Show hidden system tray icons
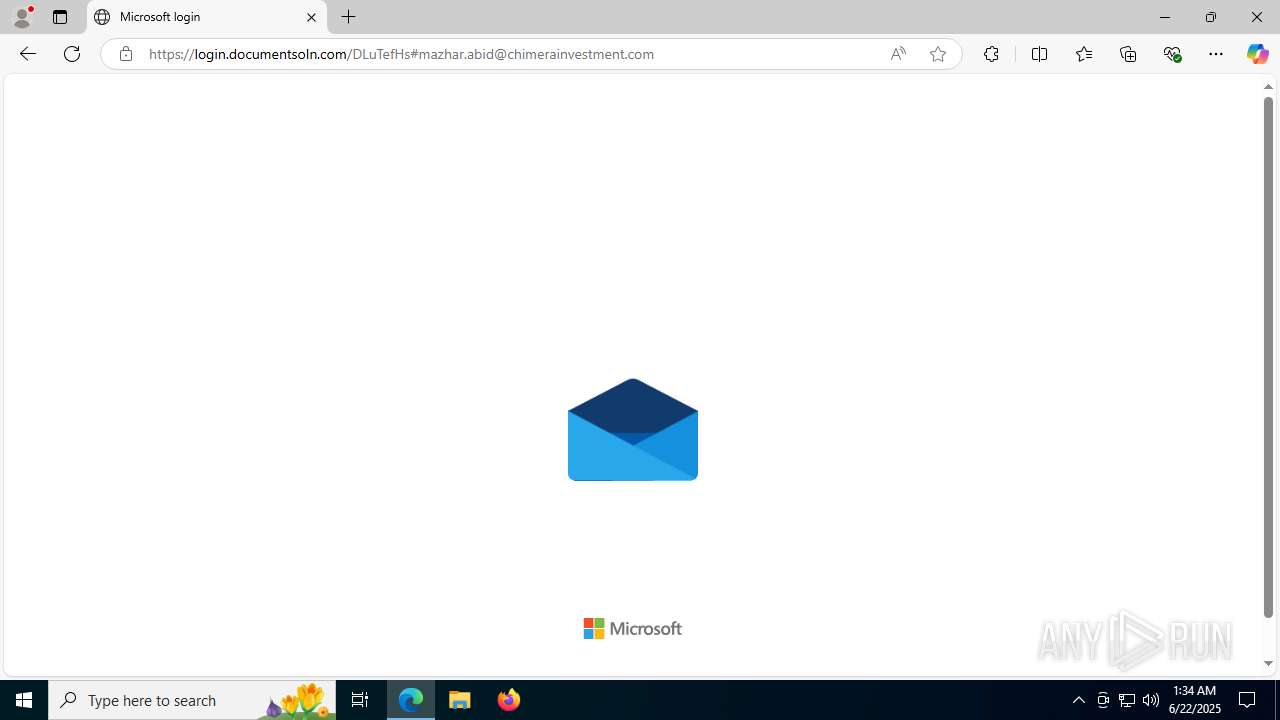 point(1078,700)
